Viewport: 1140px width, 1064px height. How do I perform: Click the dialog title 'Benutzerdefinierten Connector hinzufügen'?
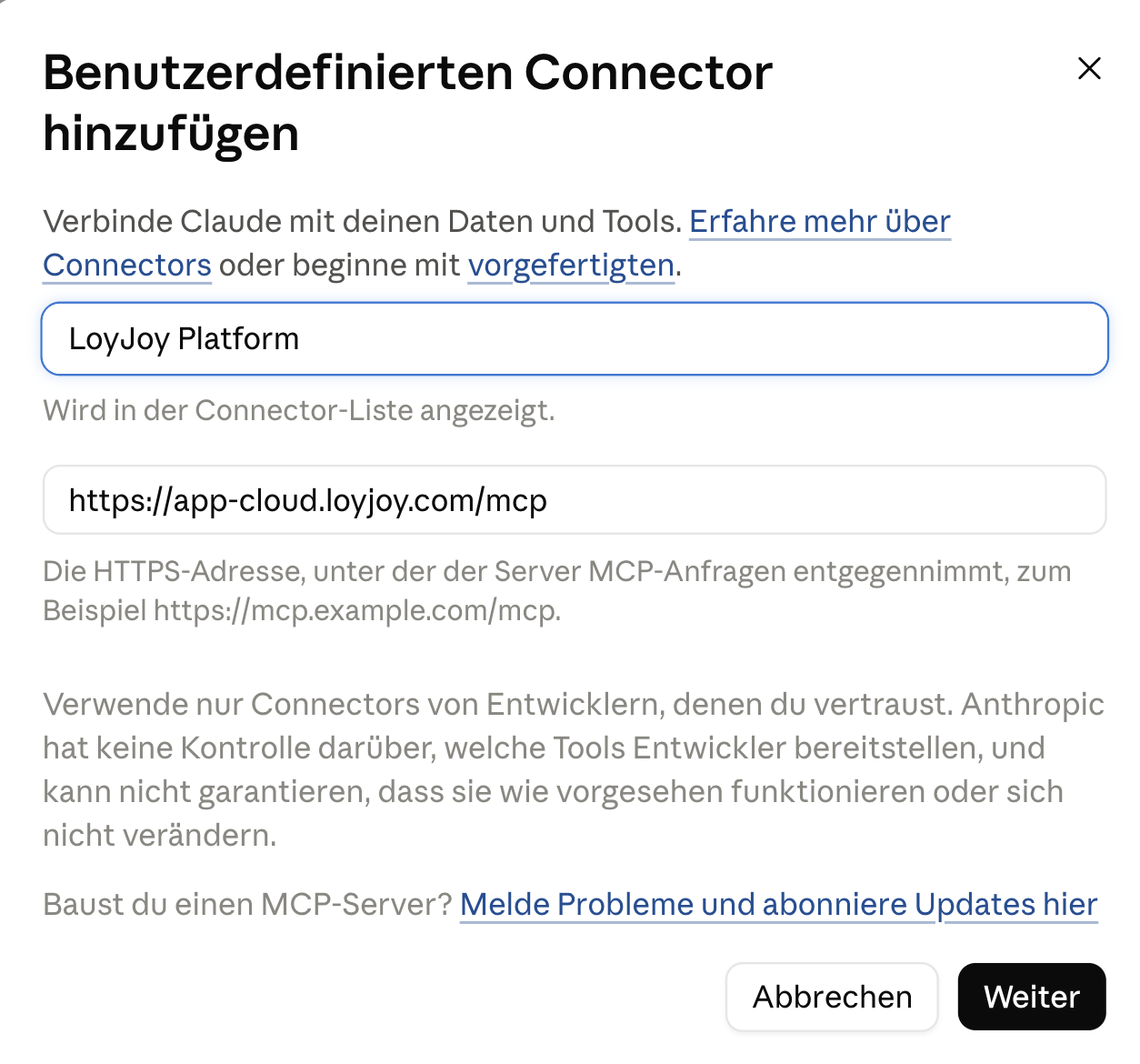tap(407, 103)
